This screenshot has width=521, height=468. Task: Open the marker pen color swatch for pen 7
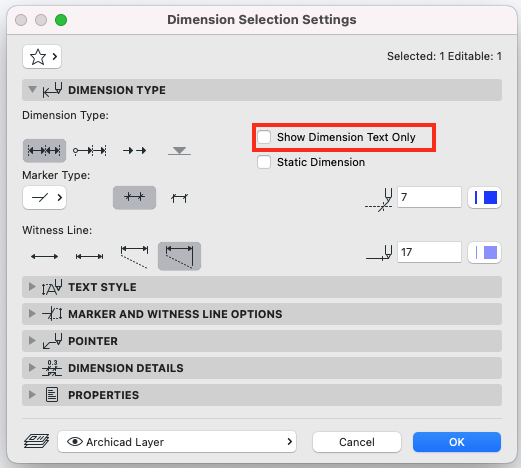point(484,198)
